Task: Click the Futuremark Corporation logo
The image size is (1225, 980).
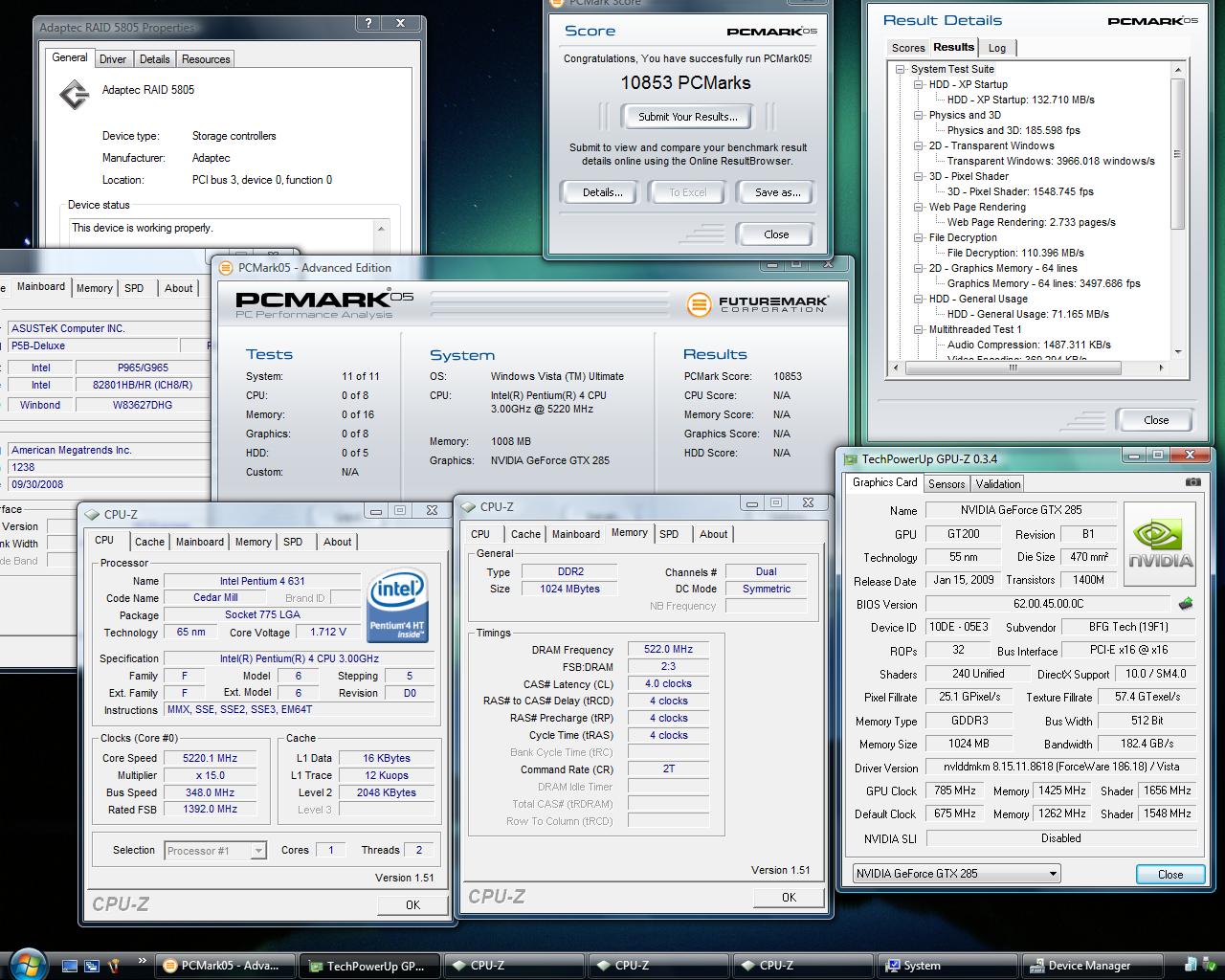Action: (758, 304)
